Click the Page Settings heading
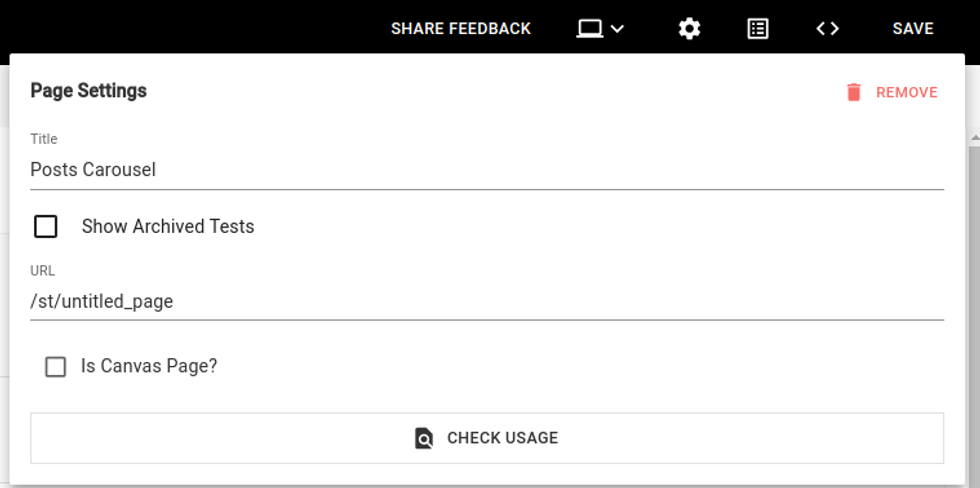The width and height of the screenshot is (980, 488). (89, 91)
